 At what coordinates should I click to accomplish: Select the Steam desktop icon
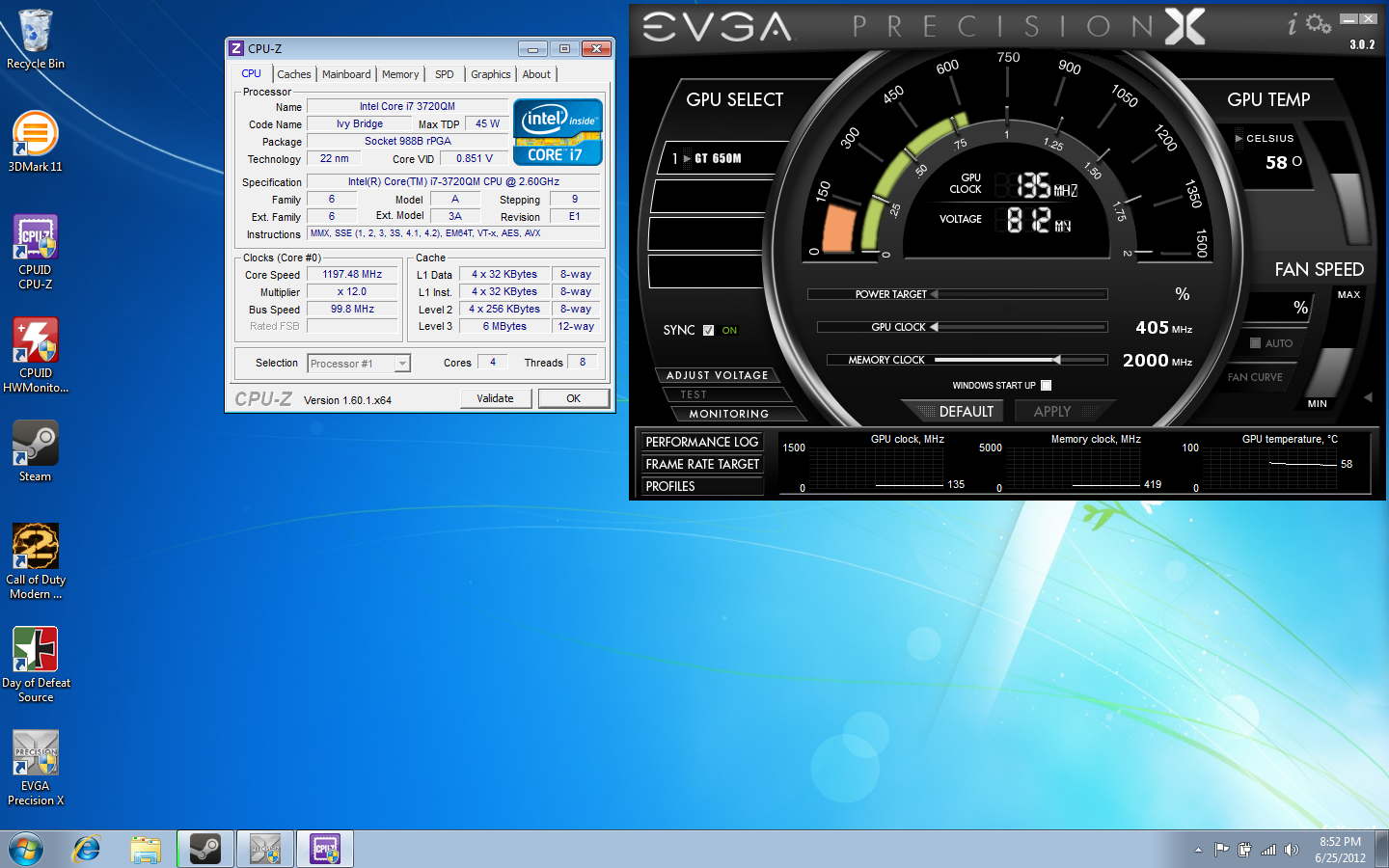[x=36, y=451]
